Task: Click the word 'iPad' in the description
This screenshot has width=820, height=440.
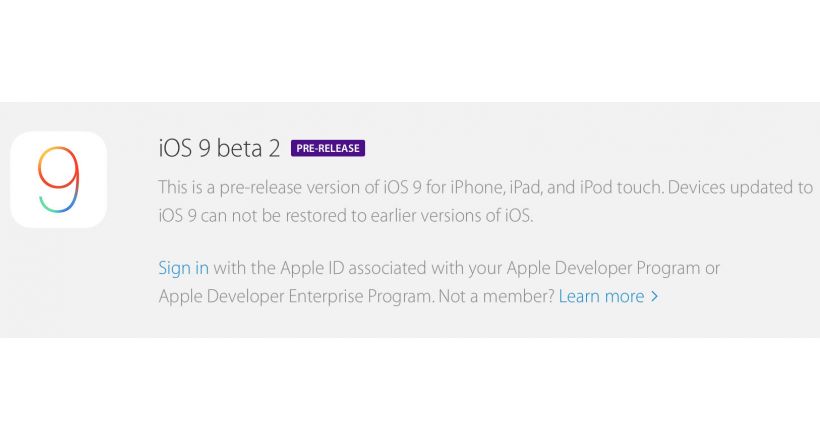Action: (526, 187)
